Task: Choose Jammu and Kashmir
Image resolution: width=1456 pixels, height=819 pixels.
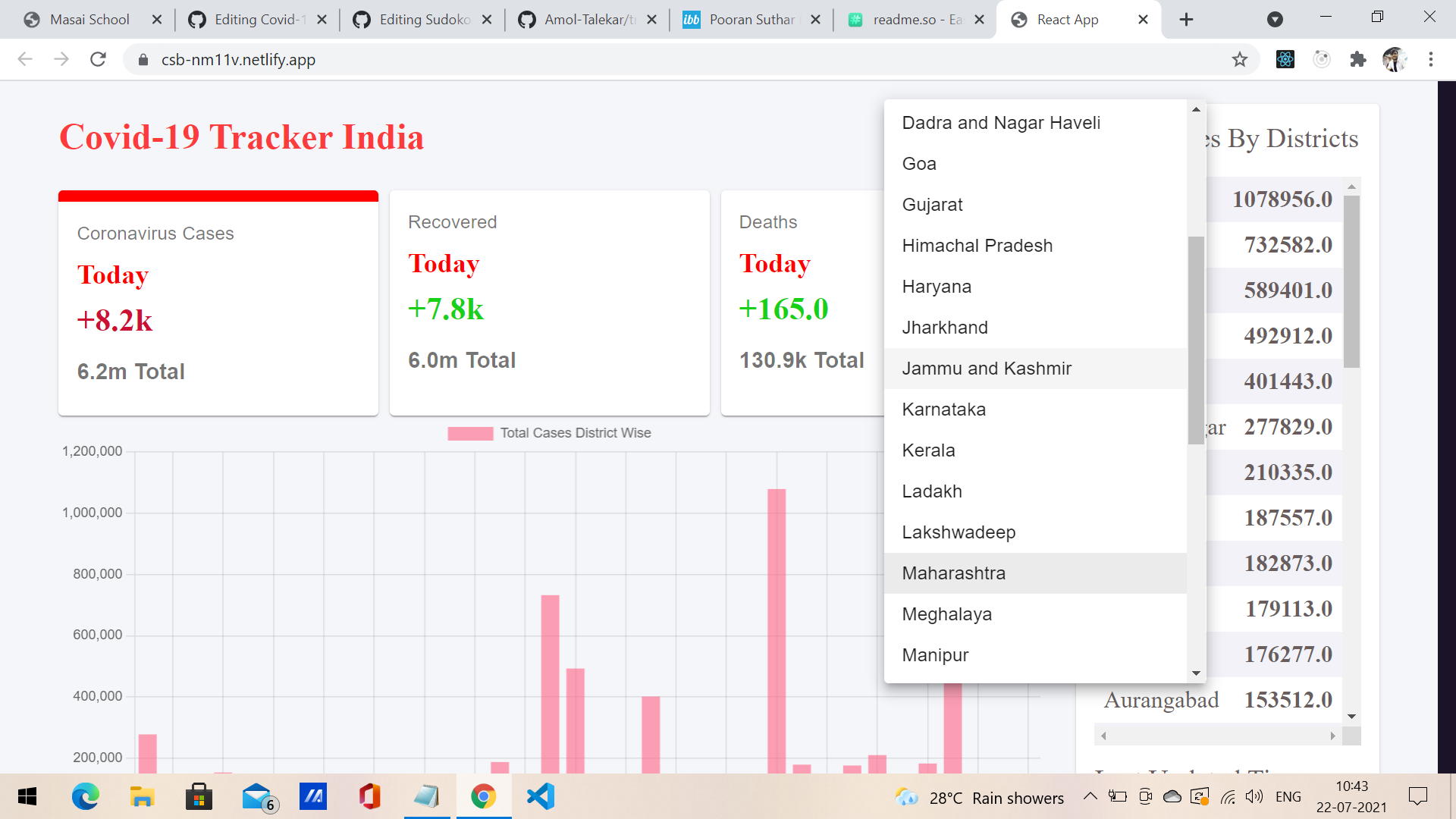Action: coord(1035,369)
